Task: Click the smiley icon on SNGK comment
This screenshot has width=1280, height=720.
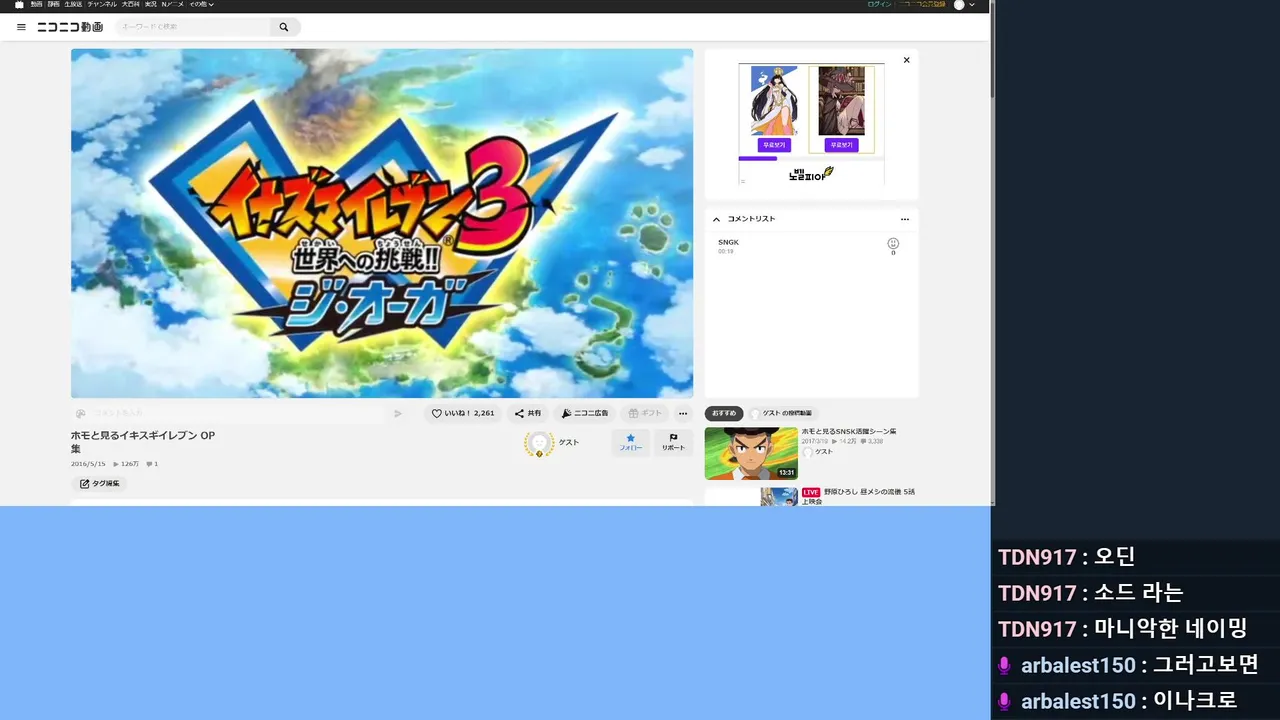Action: point(893,244)
